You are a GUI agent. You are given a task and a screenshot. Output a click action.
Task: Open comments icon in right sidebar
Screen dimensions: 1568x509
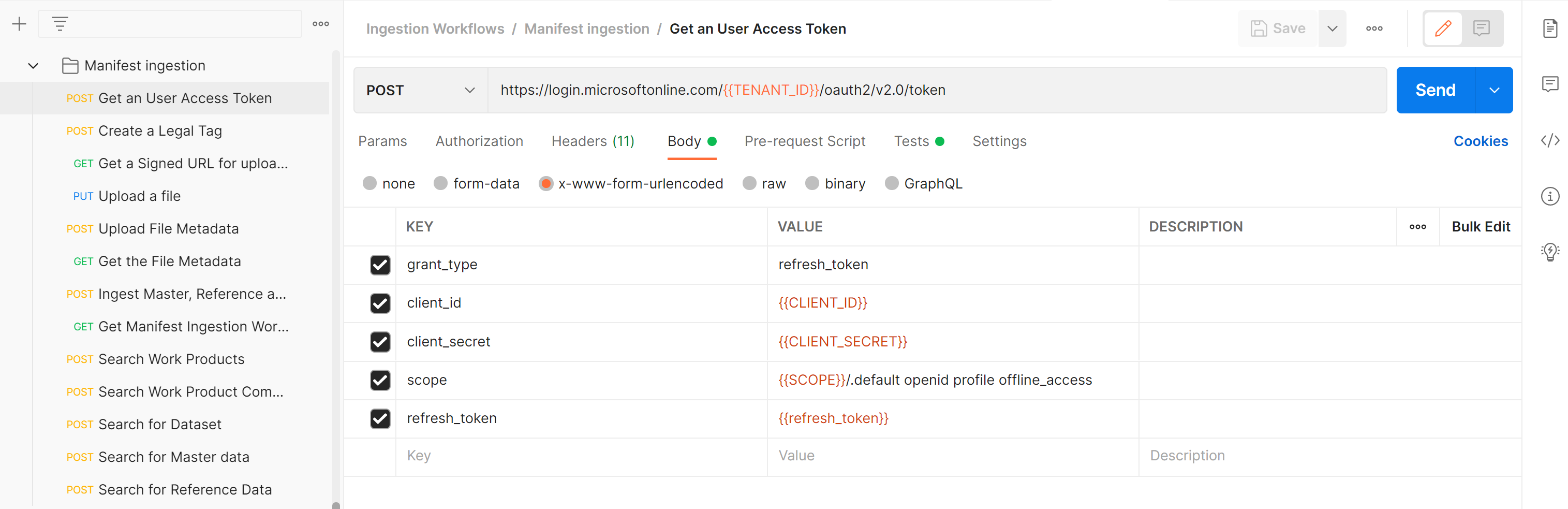(x=1550, y=84)
